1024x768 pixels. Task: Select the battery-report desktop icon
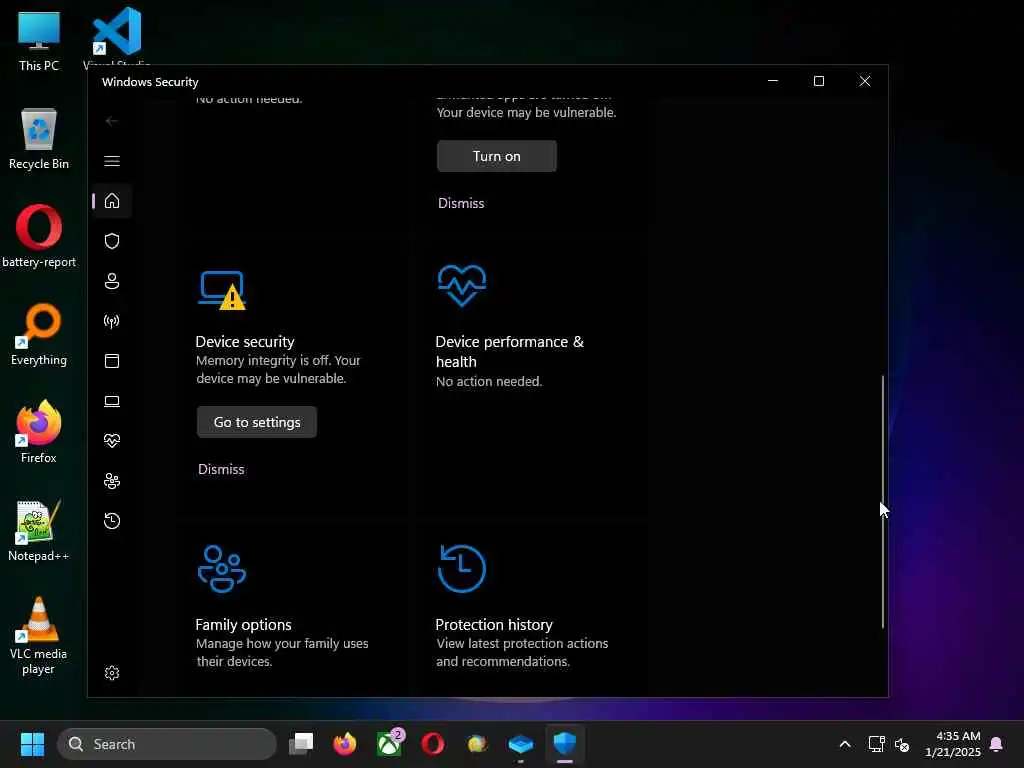pyautogui.click(x=39, y=236)
